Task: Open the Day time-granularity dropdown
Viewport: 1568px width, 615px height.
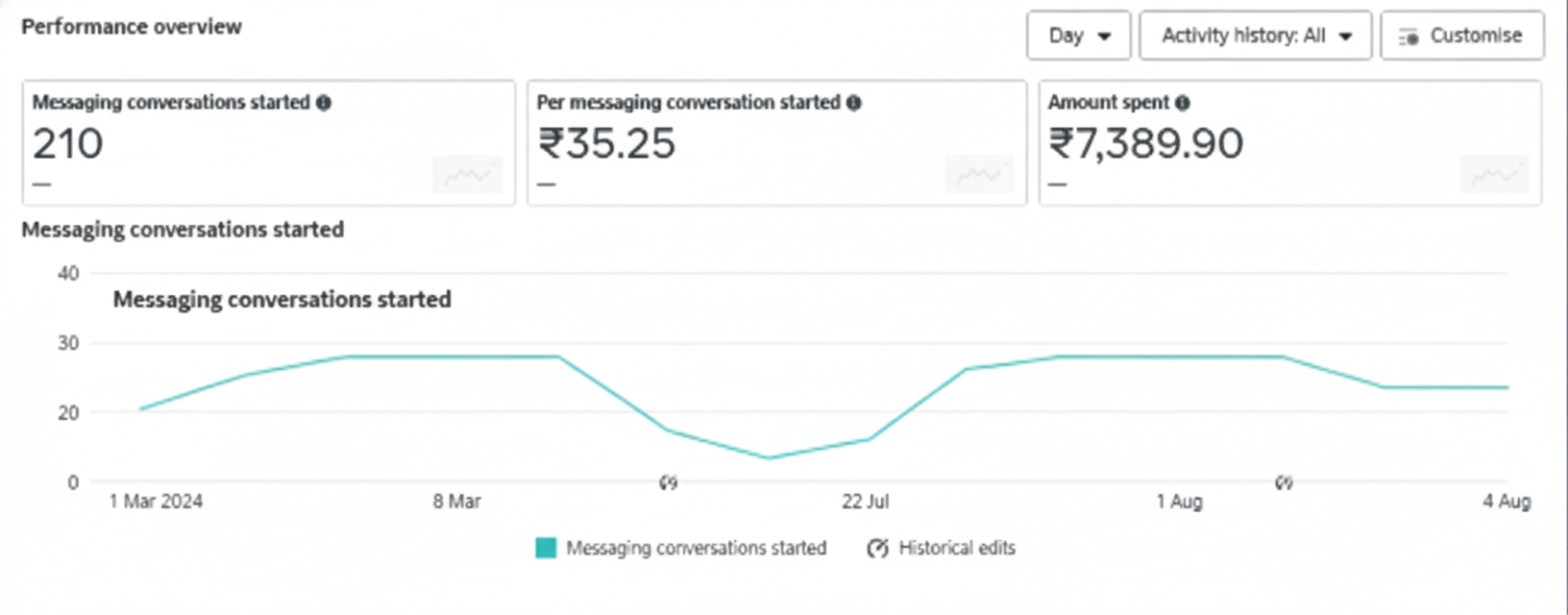Action: [x=1078, y=37]
